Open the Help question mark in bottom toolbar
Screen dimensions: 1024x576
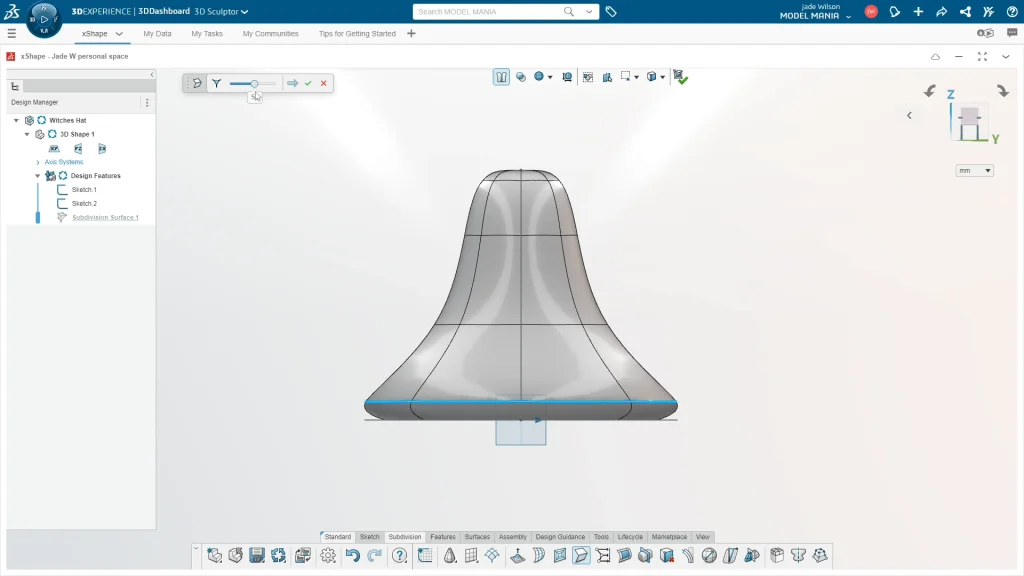click(399, 555)
